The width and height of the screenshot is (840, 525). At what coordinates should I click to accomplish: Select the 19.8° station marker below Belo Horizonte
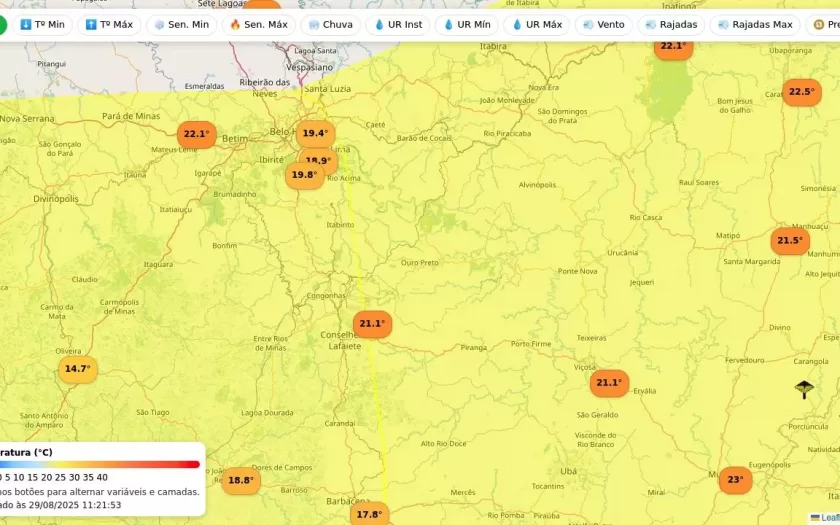[x=304, y=176]
